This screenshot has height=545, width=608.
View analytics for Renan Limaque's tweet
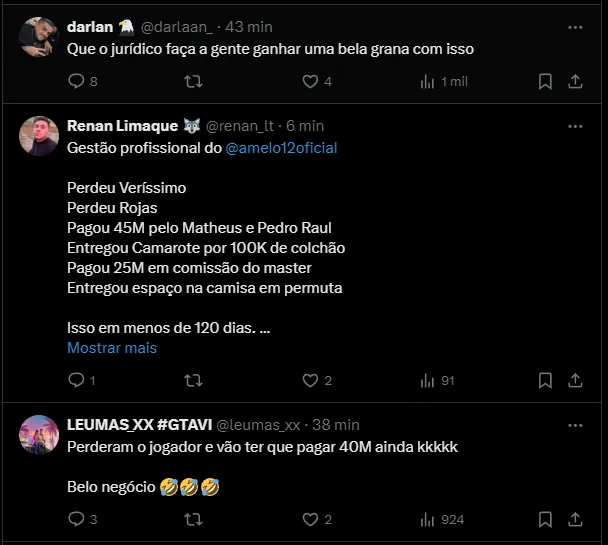pyautogui.click(x=428, y=380)
